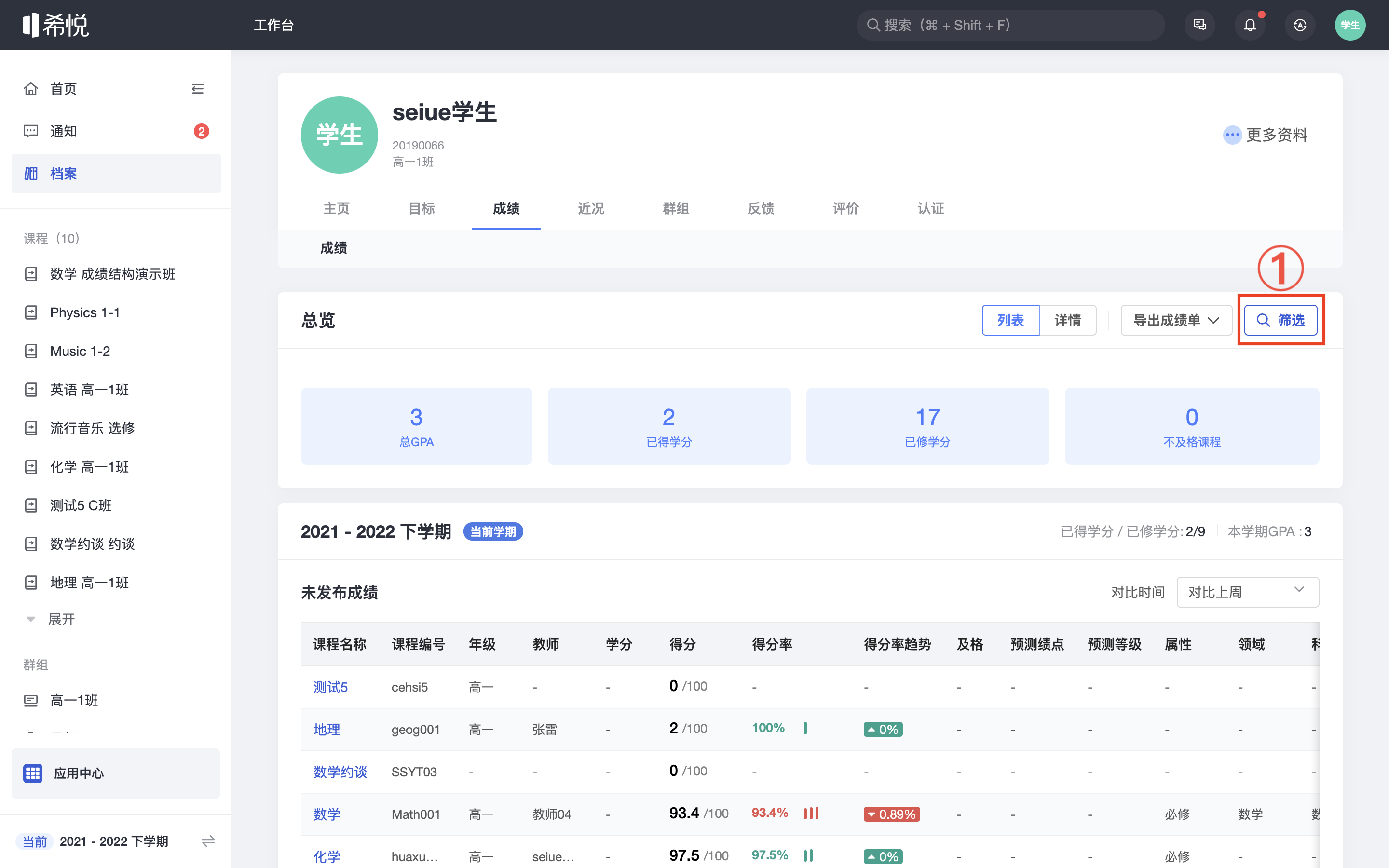Switch to the 群组 tab
The width and height of the screenshot is (1389, 868).
pos(676,208)
